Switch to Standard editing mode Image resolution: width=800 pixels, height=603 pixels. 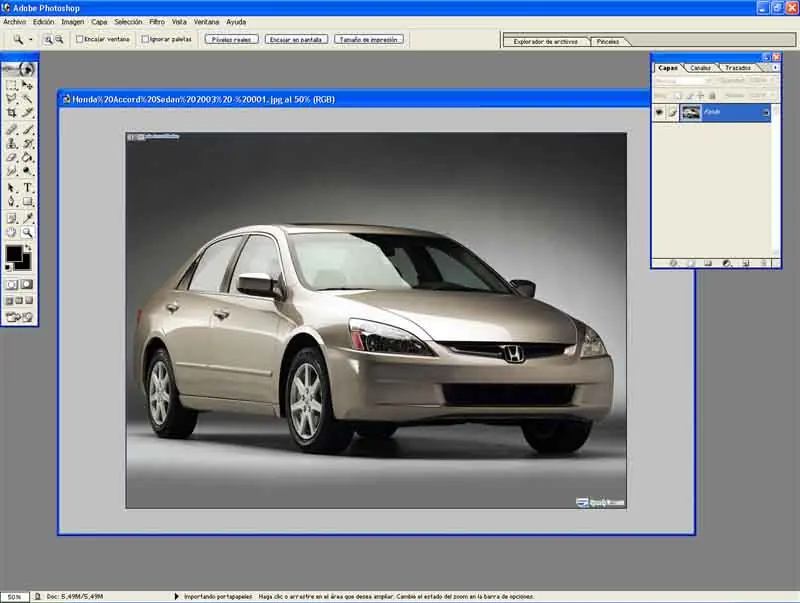[x=12, y=285]
